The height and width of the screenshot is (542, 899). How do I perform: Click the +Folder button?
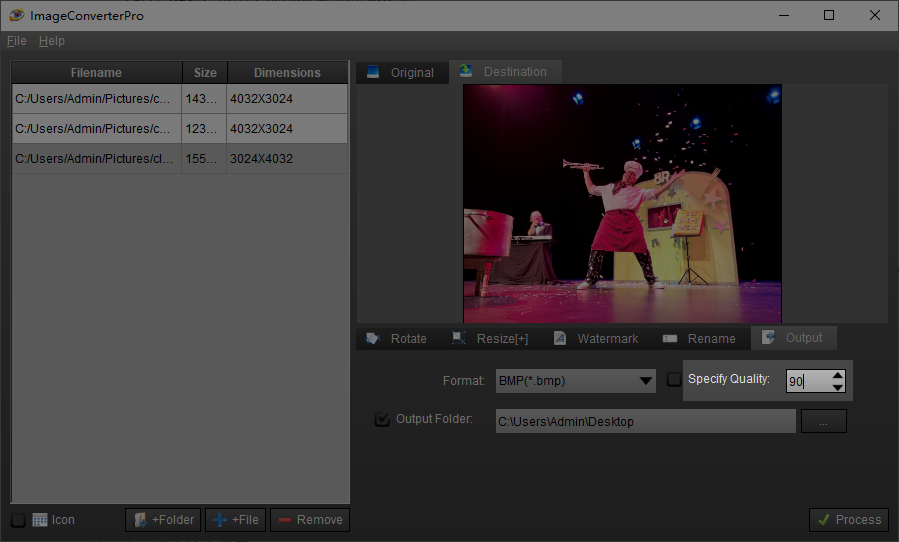click(164, 520)
